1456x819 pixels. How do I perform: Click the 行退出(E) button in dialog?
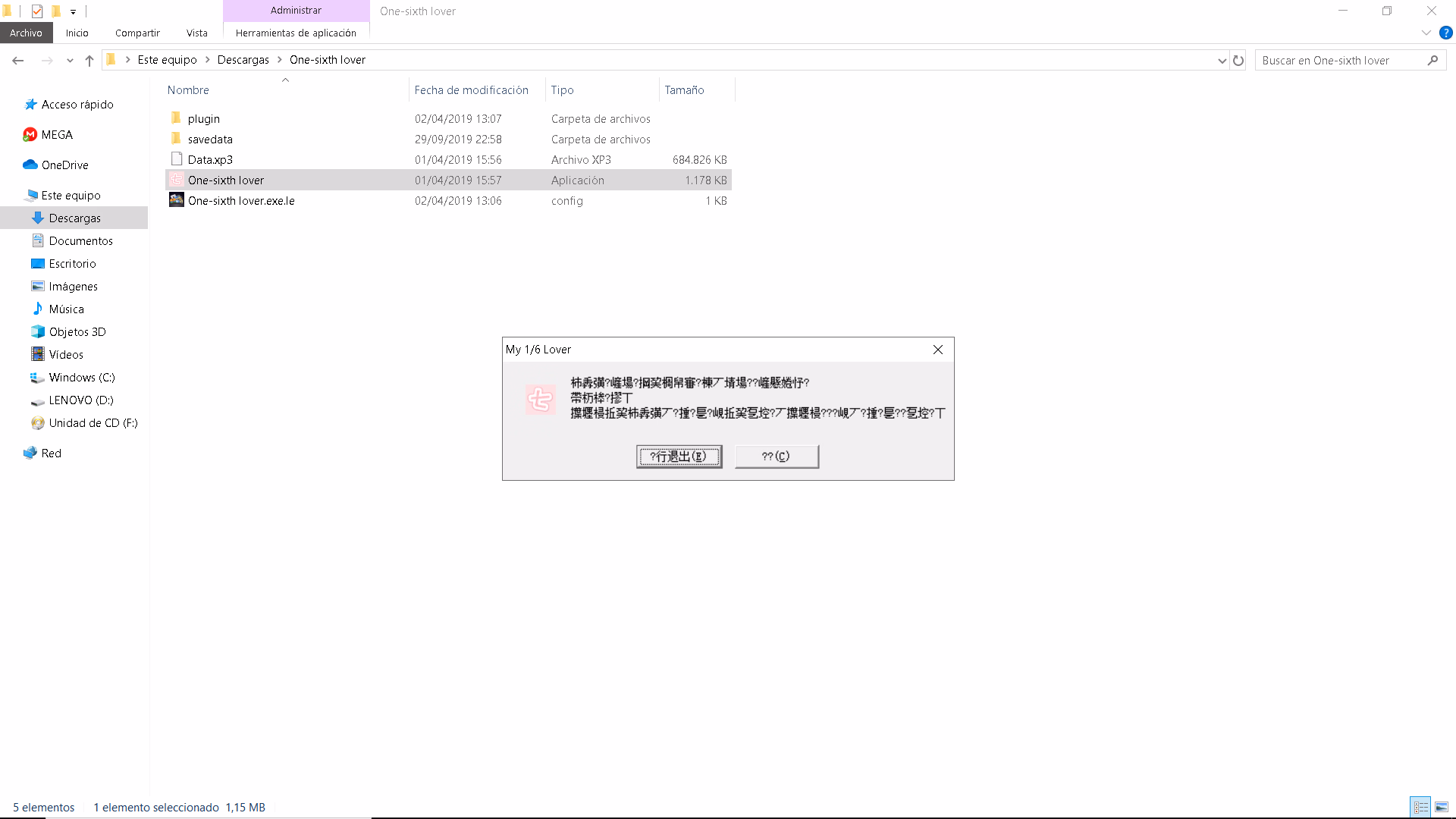point(679,457)
